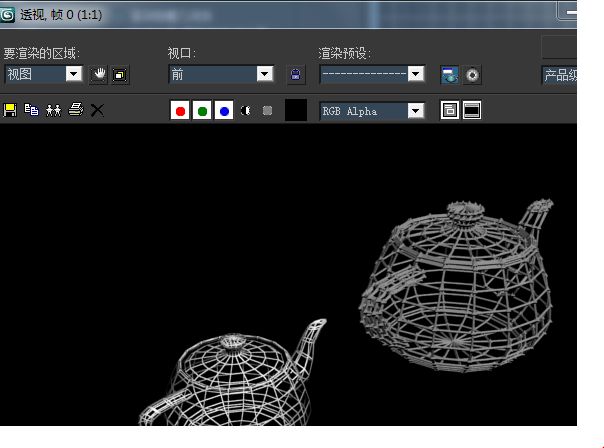Viewport: 604px width, 448px height.
Task: Open the render setup dialog icon
Action: tap(450, 75)
